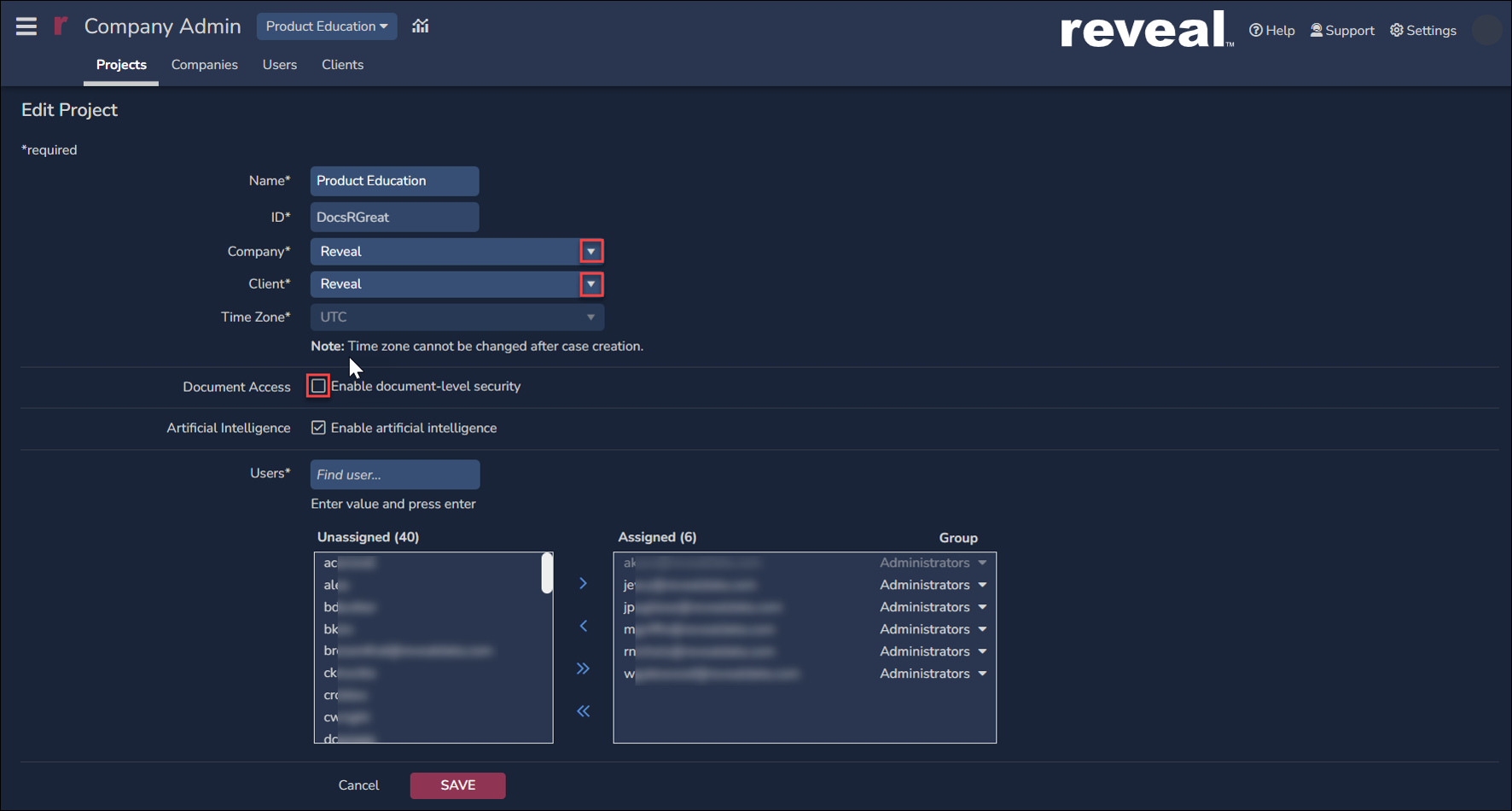Image resolution: width=1512 pixels, height=811 pixels.
Task: Switch to the Projects tab
Action: coord(121,65)
